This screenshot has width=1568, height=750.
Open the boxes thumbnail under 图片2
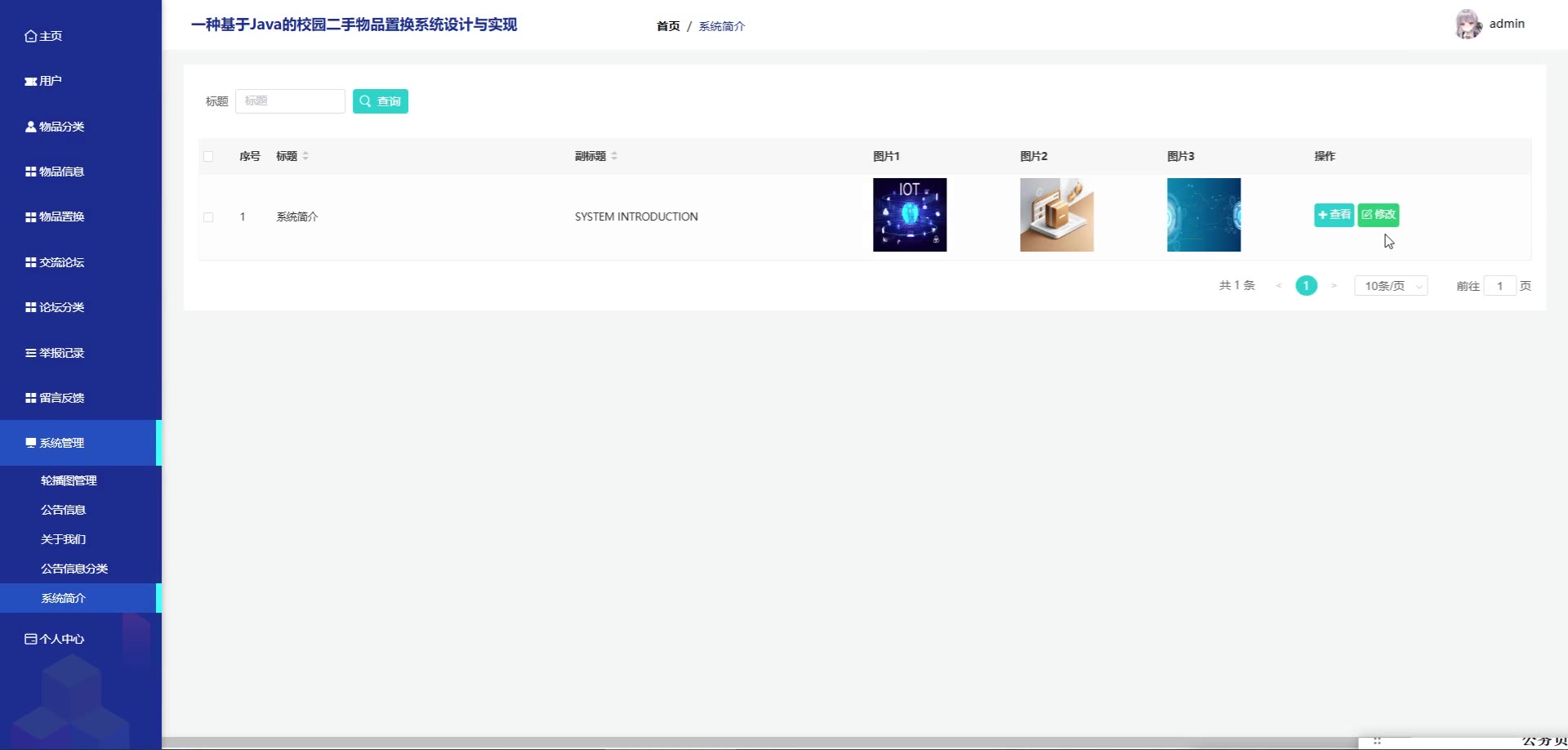pyautogui.click(x=1057, y=215)
